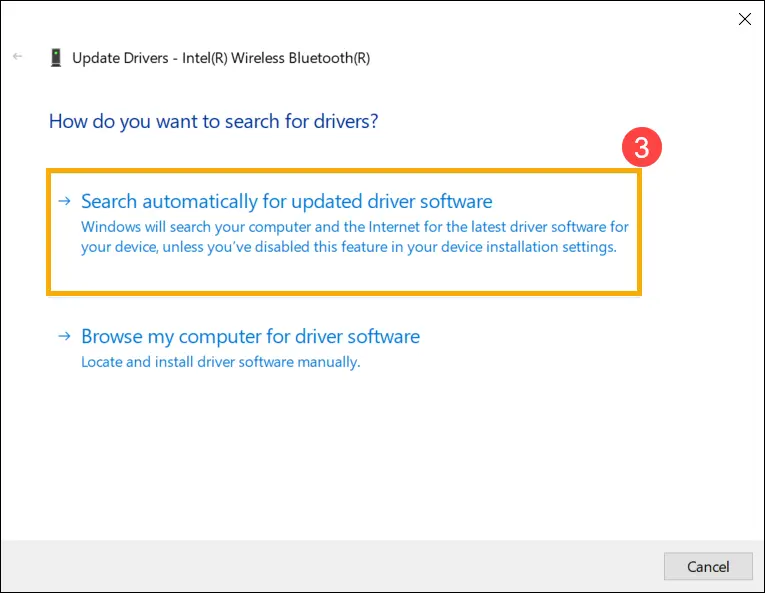
Task: Click the Cancel button
Action: [x=708, y=566]
